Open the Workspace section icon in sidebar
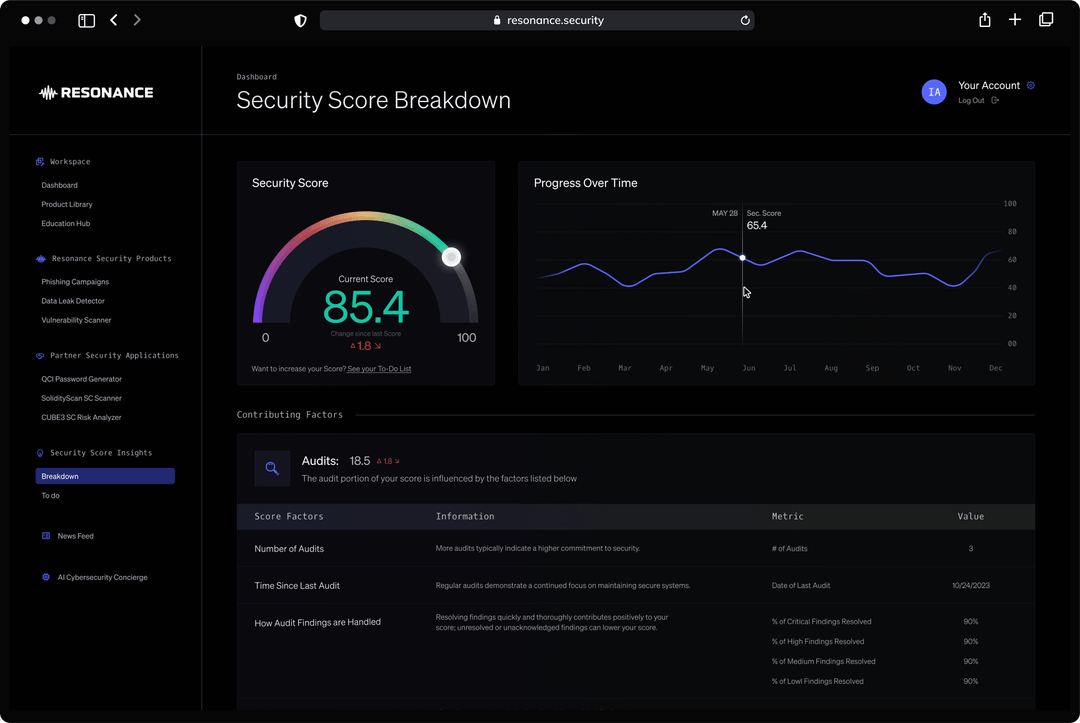The height and width of the screenshot is (723, 1080). coord(38,161)
